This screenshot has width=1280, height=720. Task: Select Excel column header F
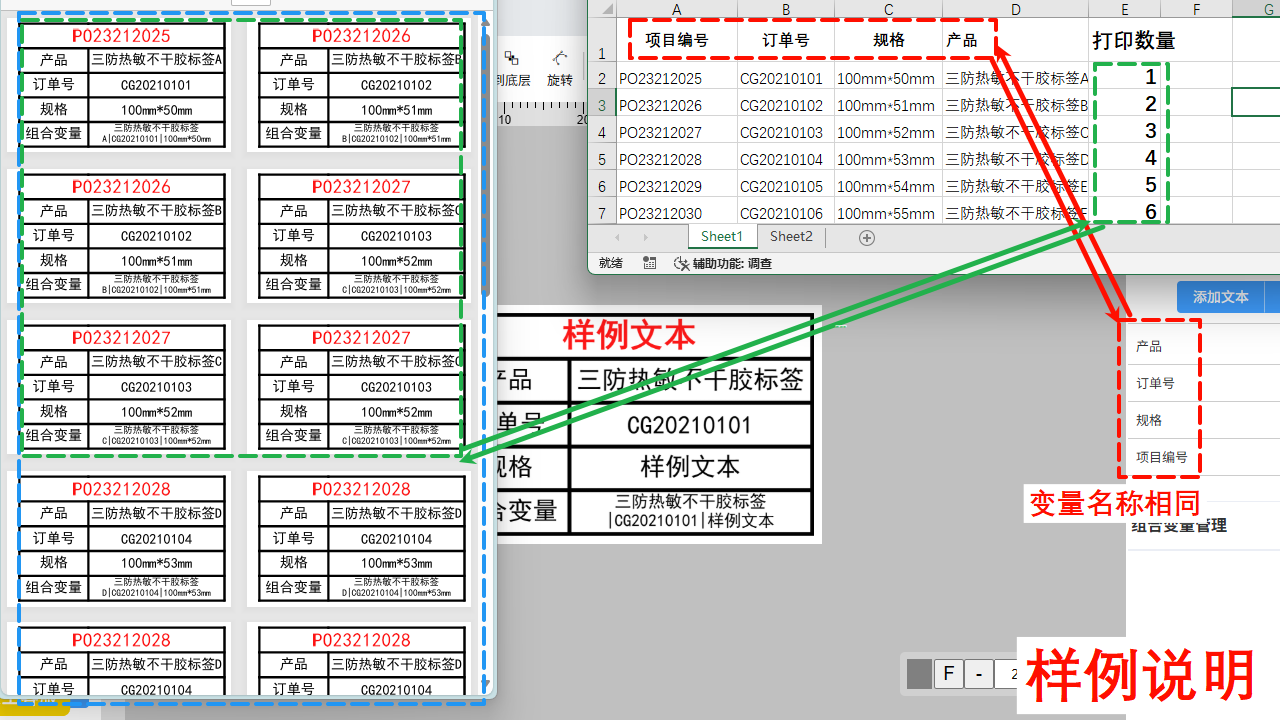pyautogui.click(x=1196, y=9)
